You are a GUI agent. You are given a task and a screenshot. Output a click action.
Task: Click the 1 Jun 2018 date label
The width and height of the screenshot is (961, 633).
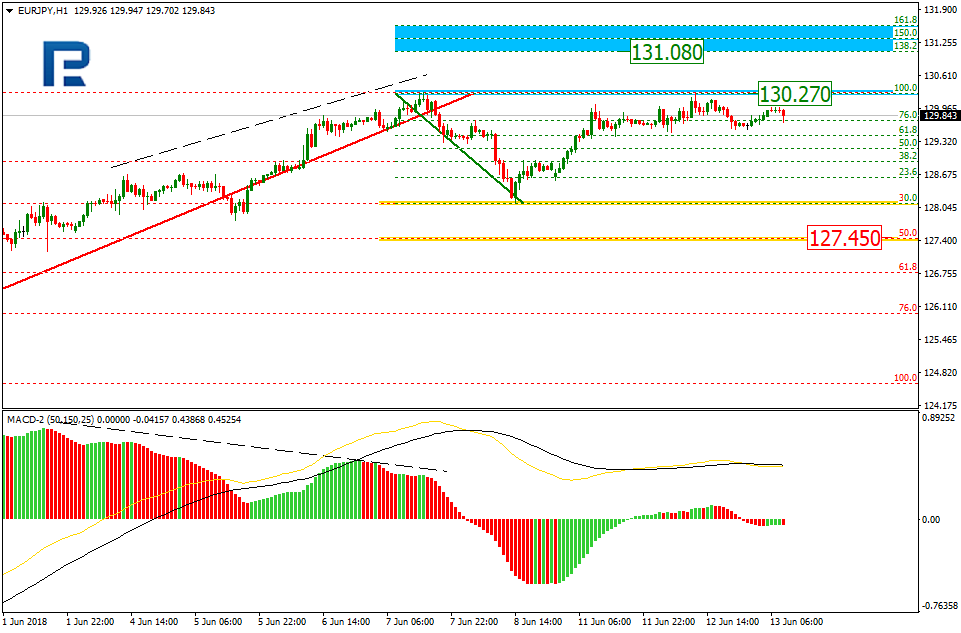click(x=24, y=622)
